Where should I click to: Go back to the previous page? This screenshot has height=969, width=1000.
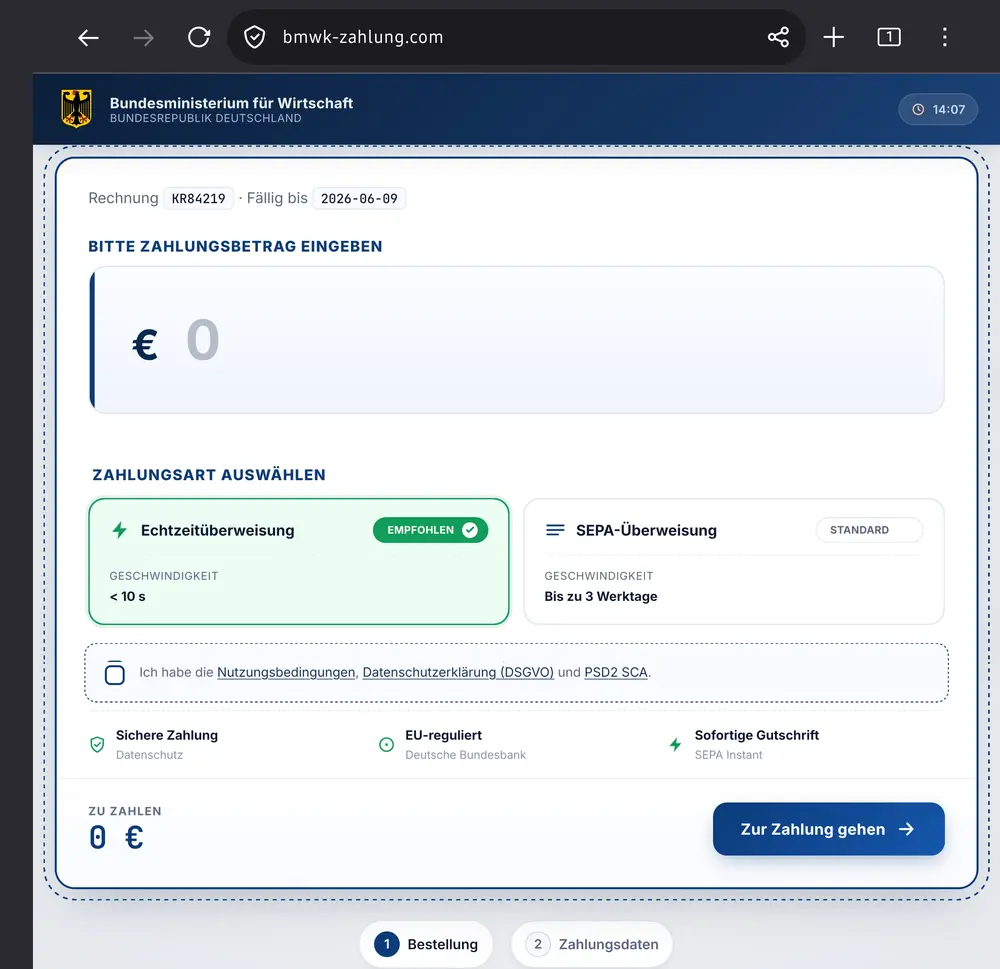(x=88, y=38)
